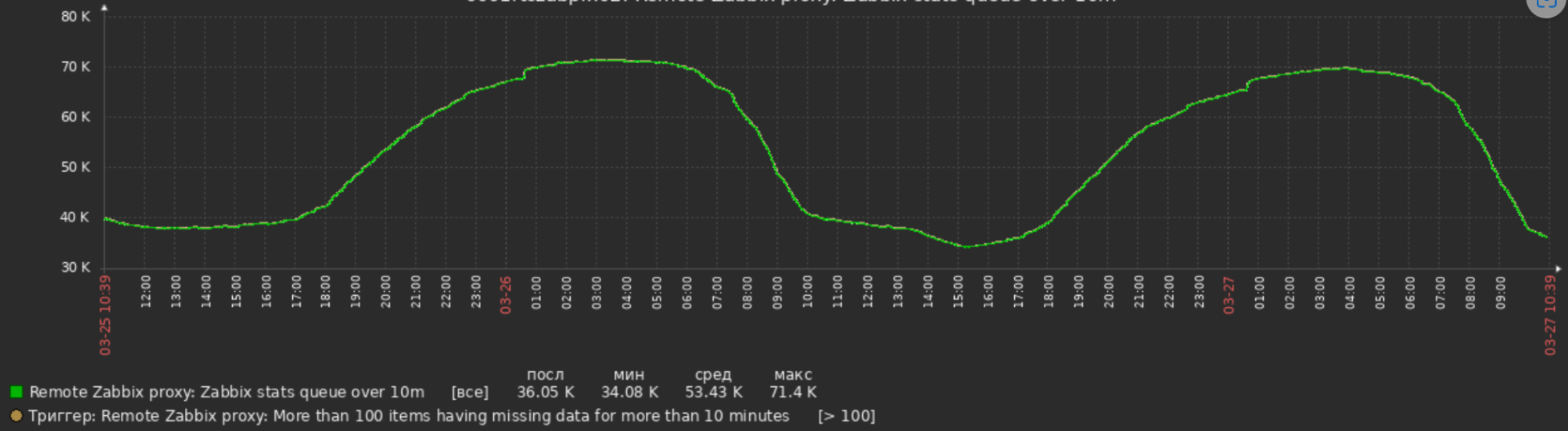
Task: Click the '[все]' legend label
Action: tap(470, 393)
